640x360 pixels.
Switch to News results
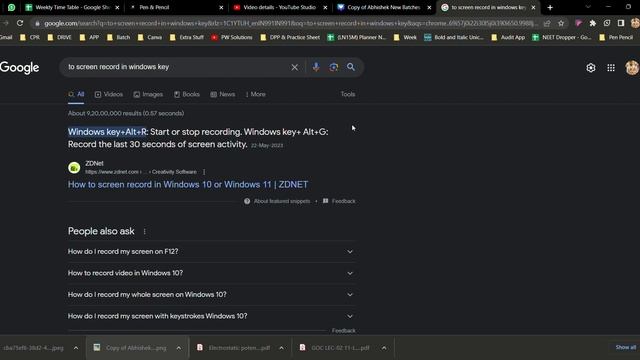click(x=223, y=94)
